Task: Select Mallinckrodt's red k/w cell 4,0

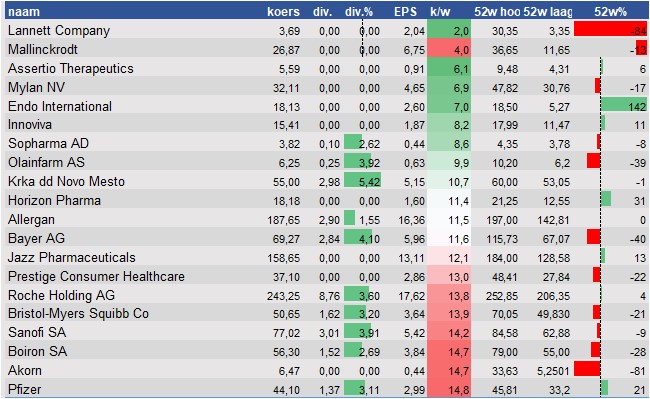Action: (449, 50)
